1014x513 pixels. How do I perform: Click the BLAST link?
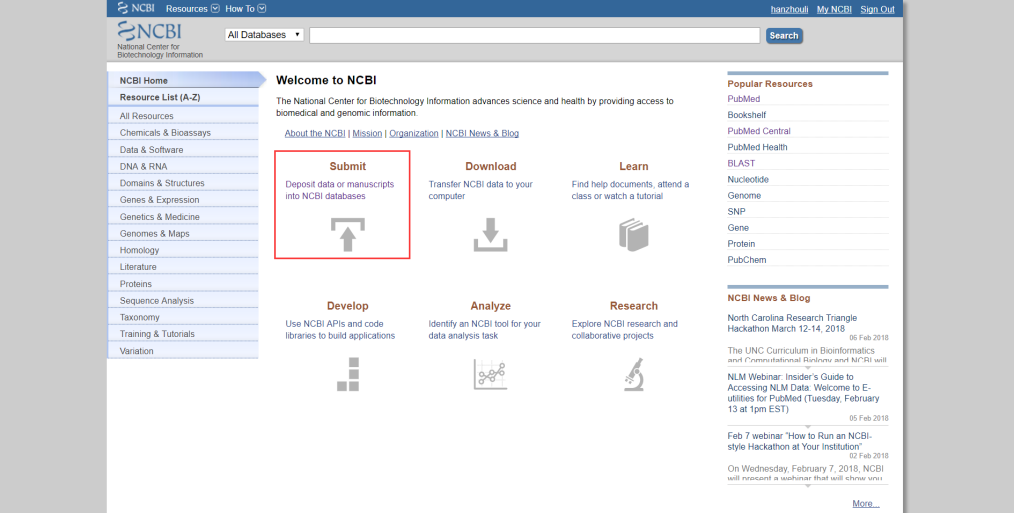coord(741,163)
